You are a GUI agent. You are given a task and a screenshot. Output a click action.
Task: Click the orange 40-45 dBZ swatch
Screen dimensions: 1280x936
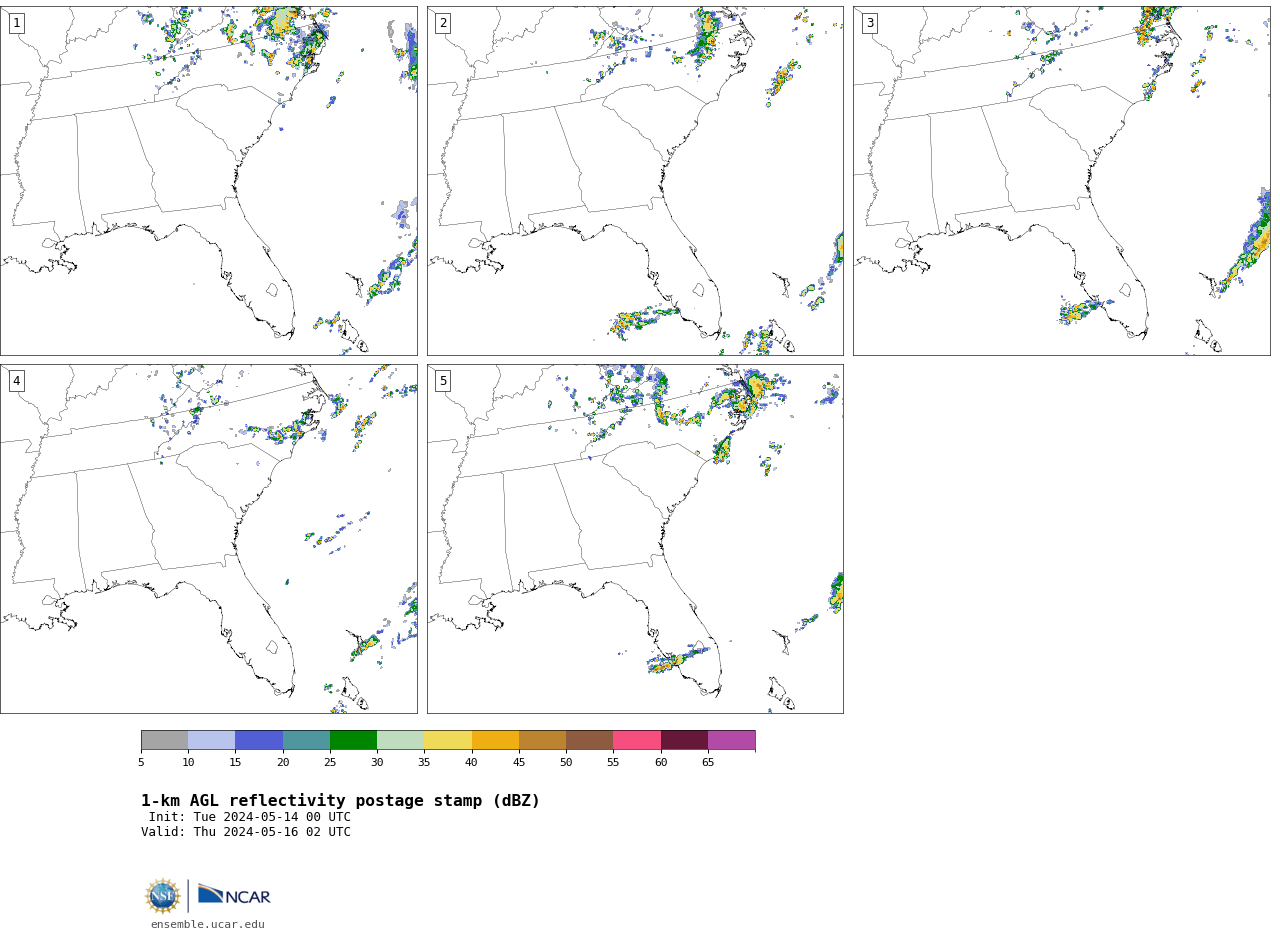495,740
